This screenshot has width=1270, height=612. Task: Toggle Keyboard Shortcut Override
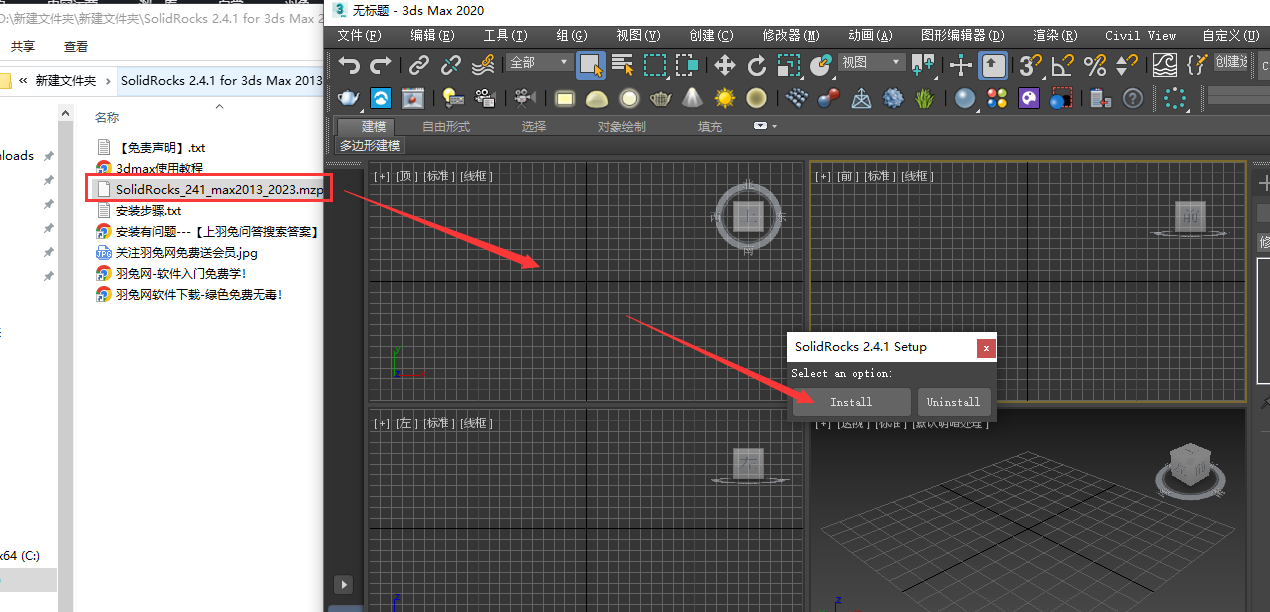tap(993, 66)
